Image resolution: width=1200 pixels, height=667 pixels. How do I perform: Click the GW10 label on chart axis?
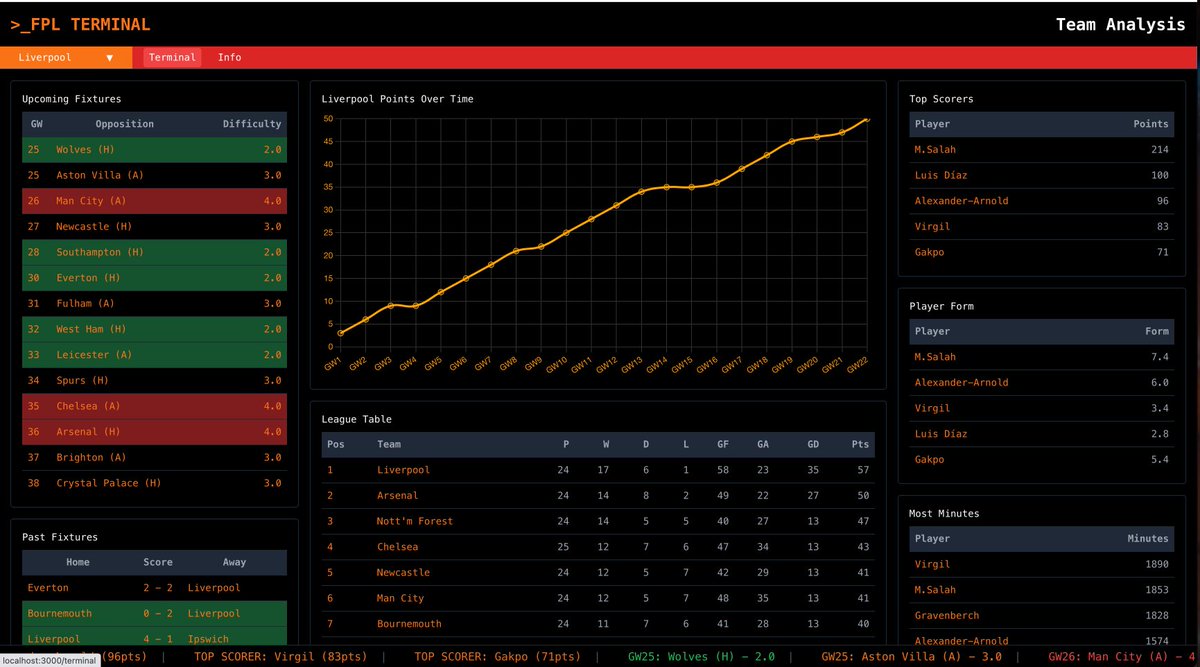558,365
